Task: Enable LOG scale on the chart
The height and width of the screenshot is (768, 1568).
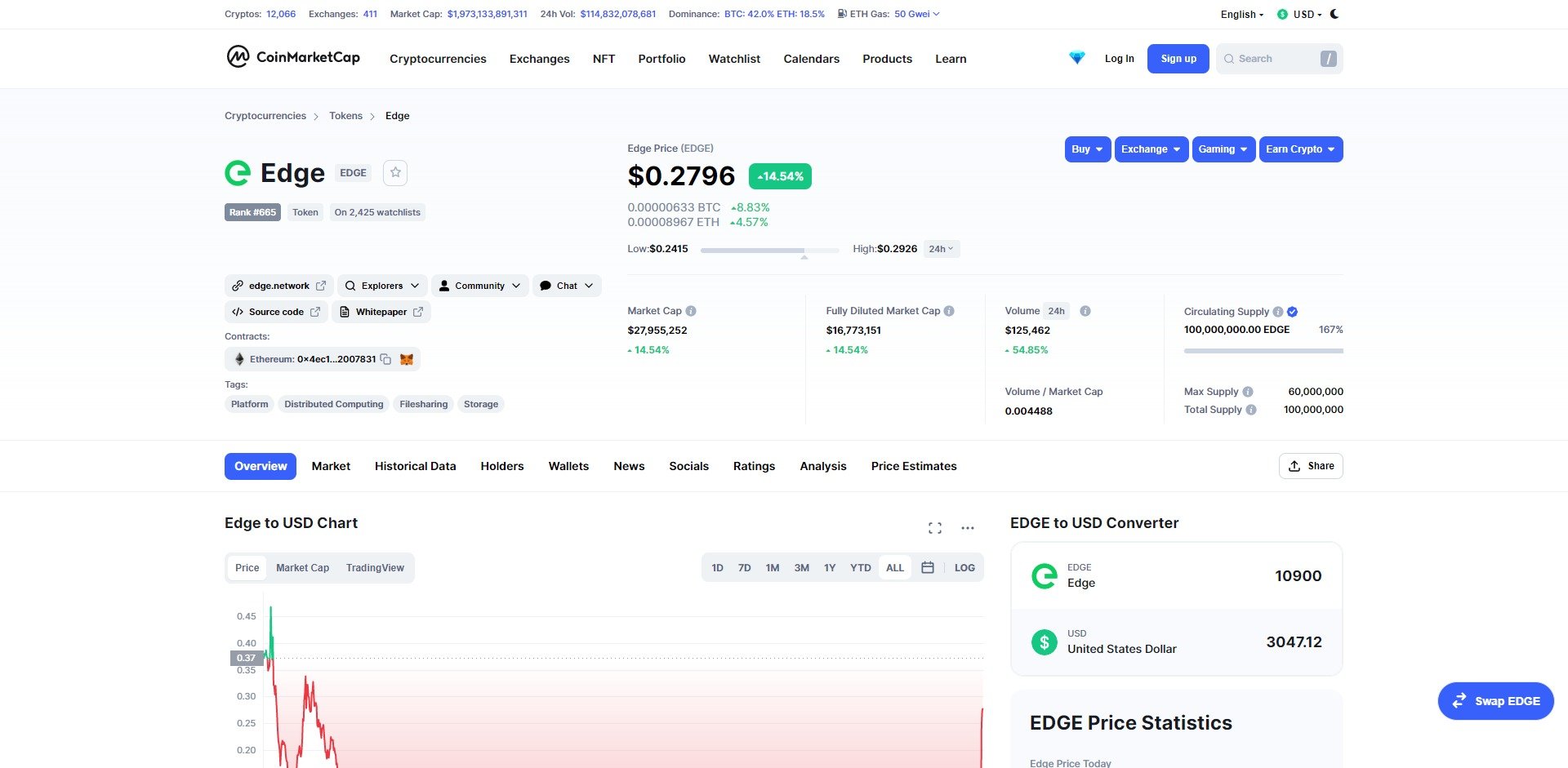Action: pos(964,567)
